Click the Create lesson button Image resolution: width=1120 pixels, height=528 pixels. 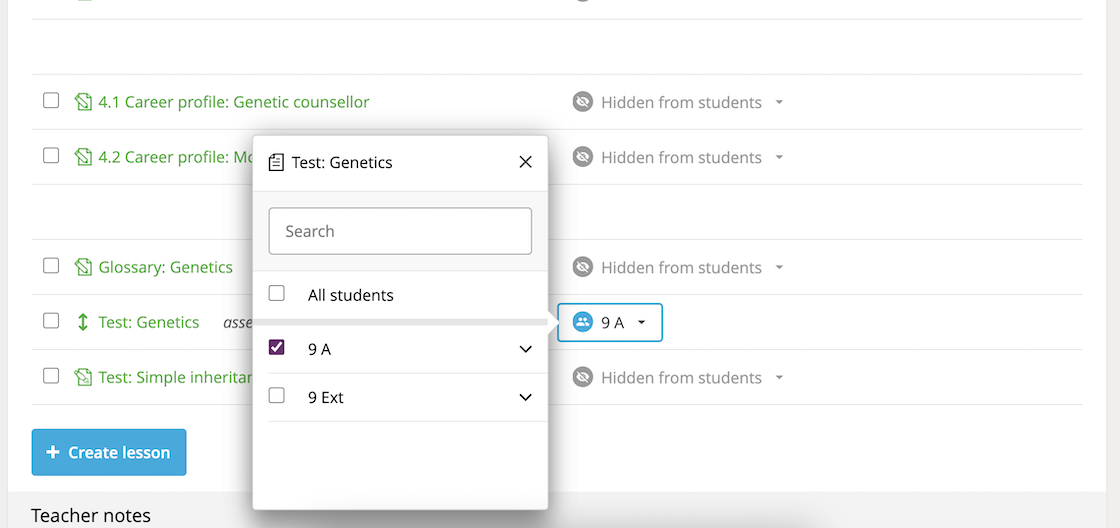pos(109,452)
